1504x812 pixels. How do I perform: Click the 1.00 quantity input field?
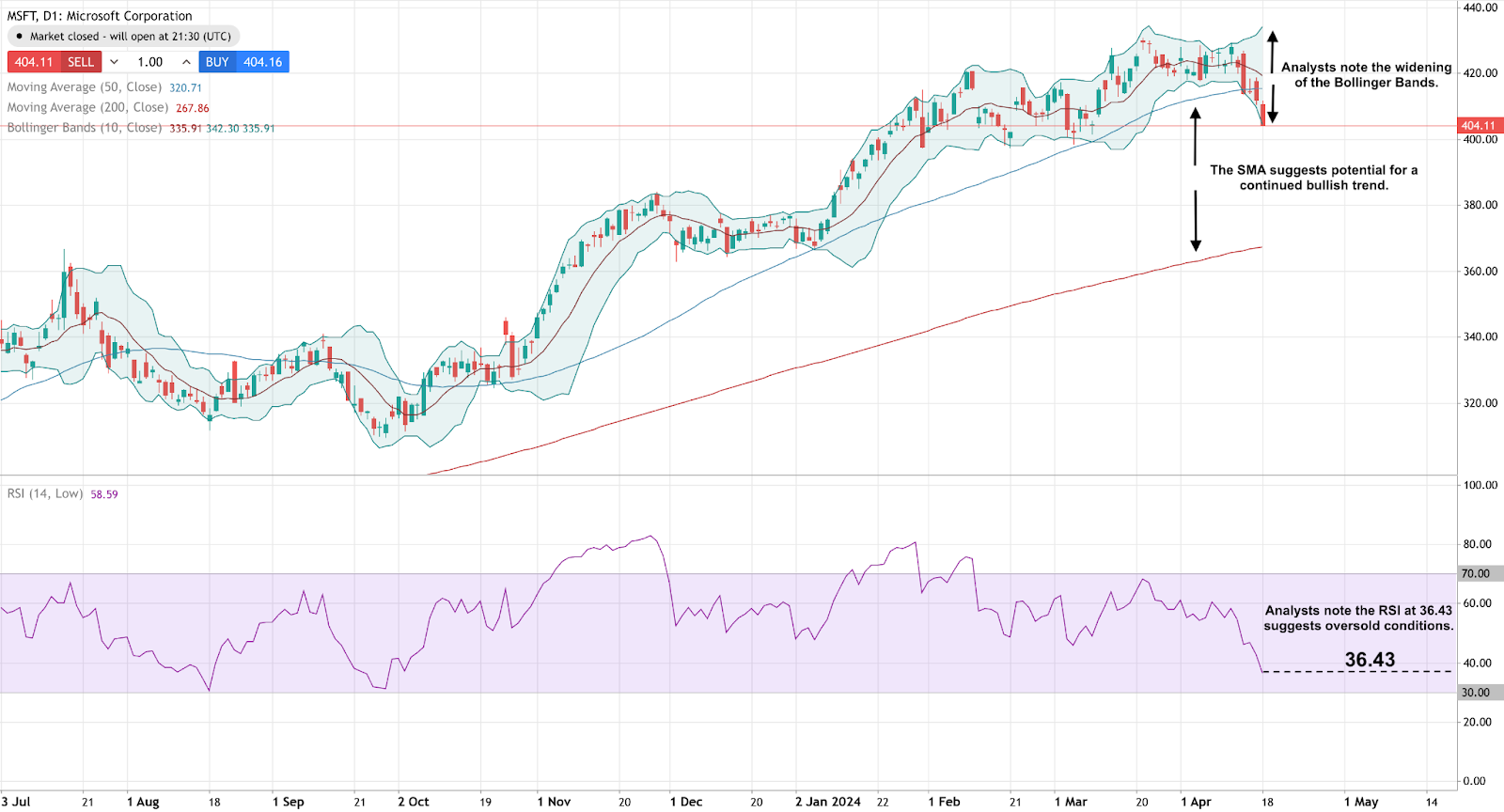[x=150, y=62]
